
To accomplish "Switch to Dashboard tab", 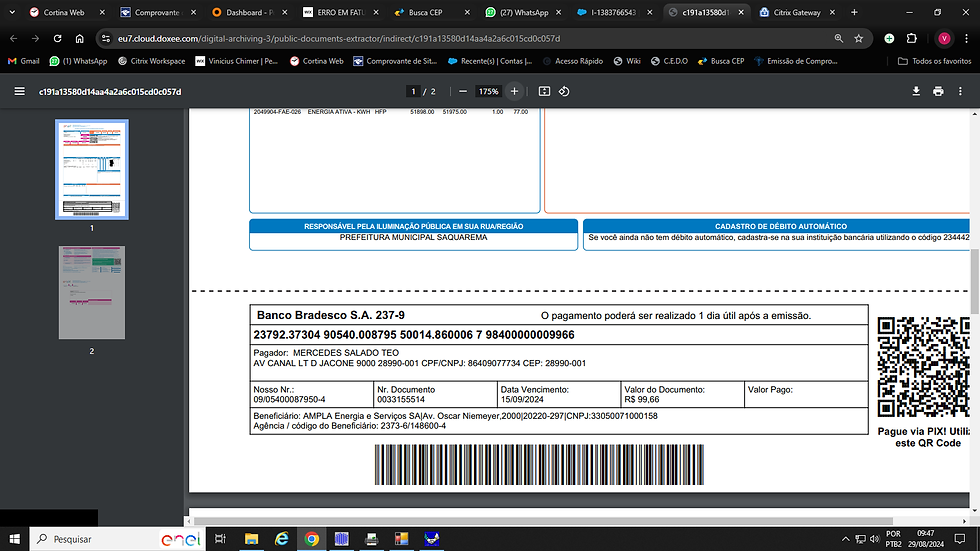I will coord(249,12).
